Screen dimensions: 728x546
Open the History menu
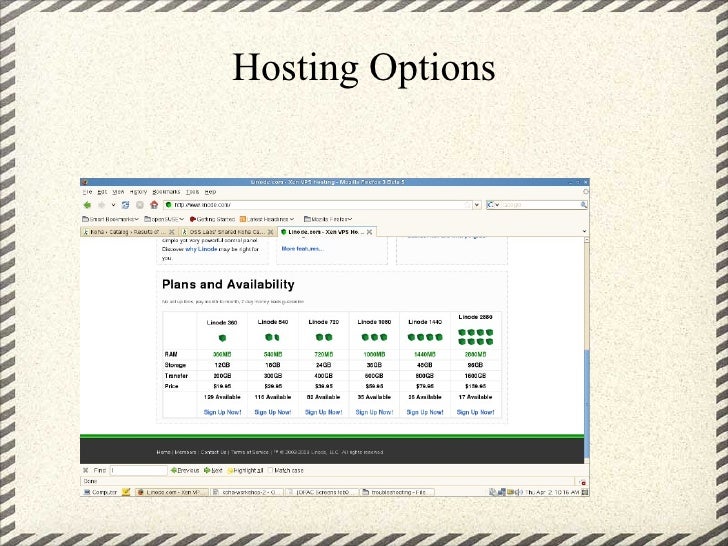[138, 192]
